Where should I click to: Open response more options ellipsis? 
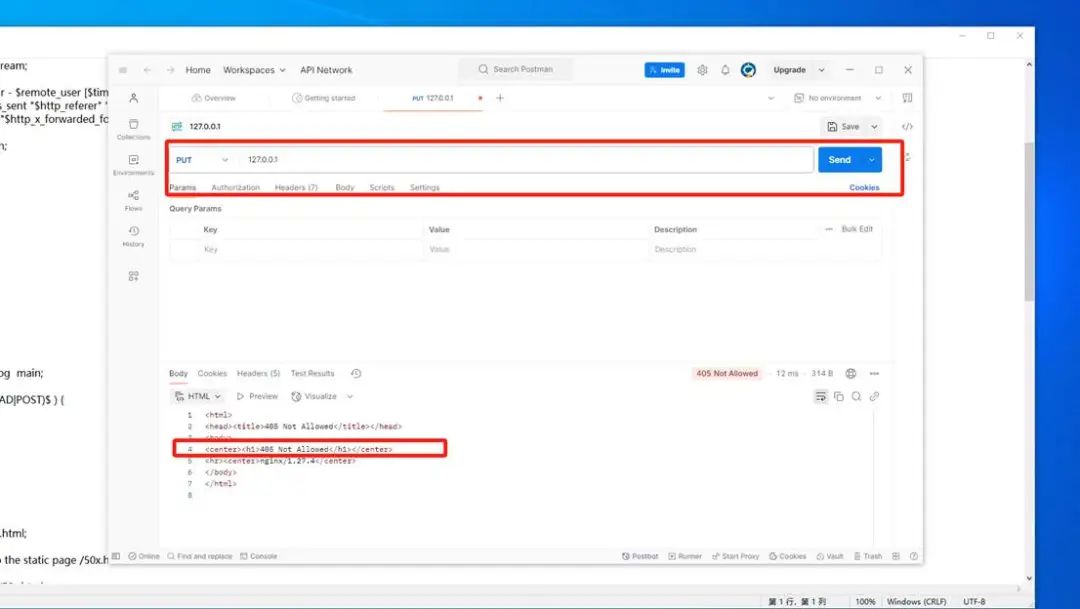pos(874,373)
